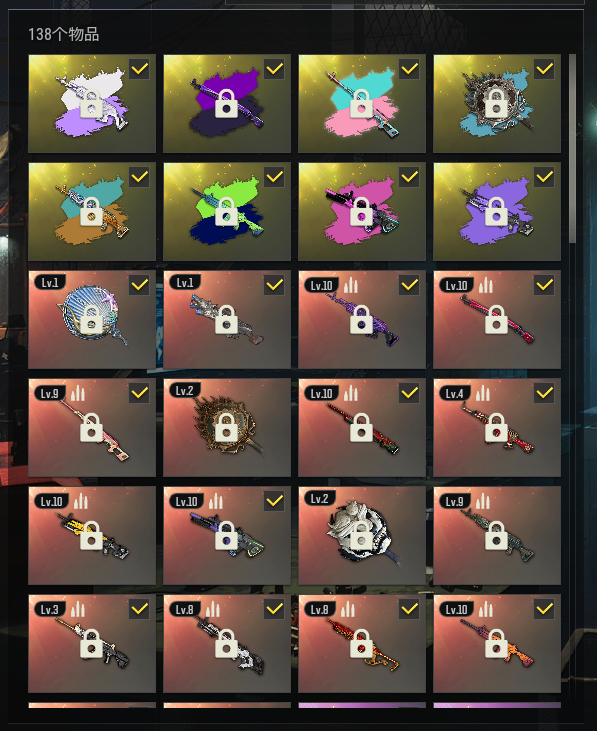Toggle checkbox on the Lv.1 grey rifle
The height and width of the screenshot is (731, 597).
click(x=274, y=285)
